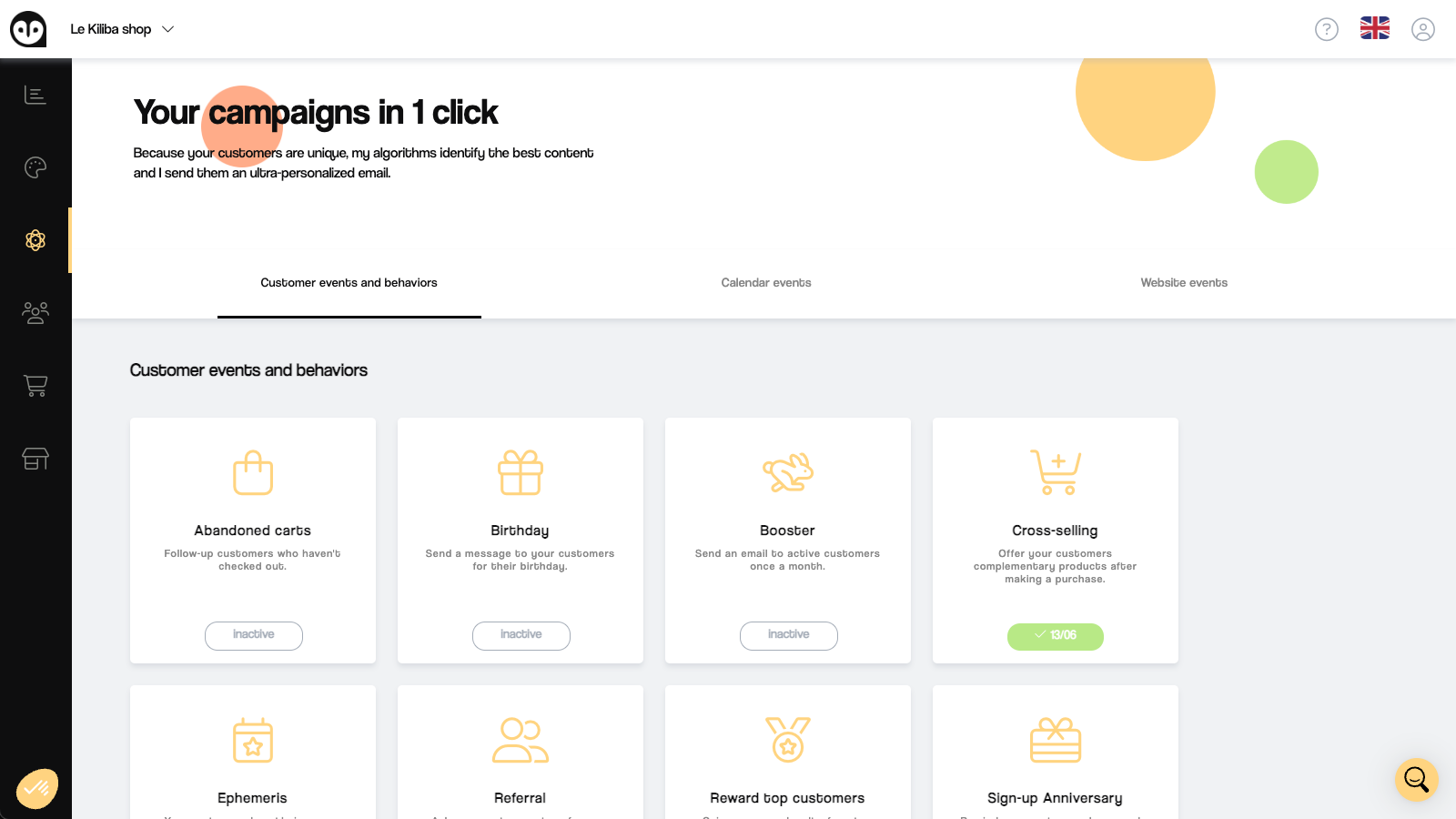Click the help question mark icon
1456x819 pixels.
tap(1327, 29)
